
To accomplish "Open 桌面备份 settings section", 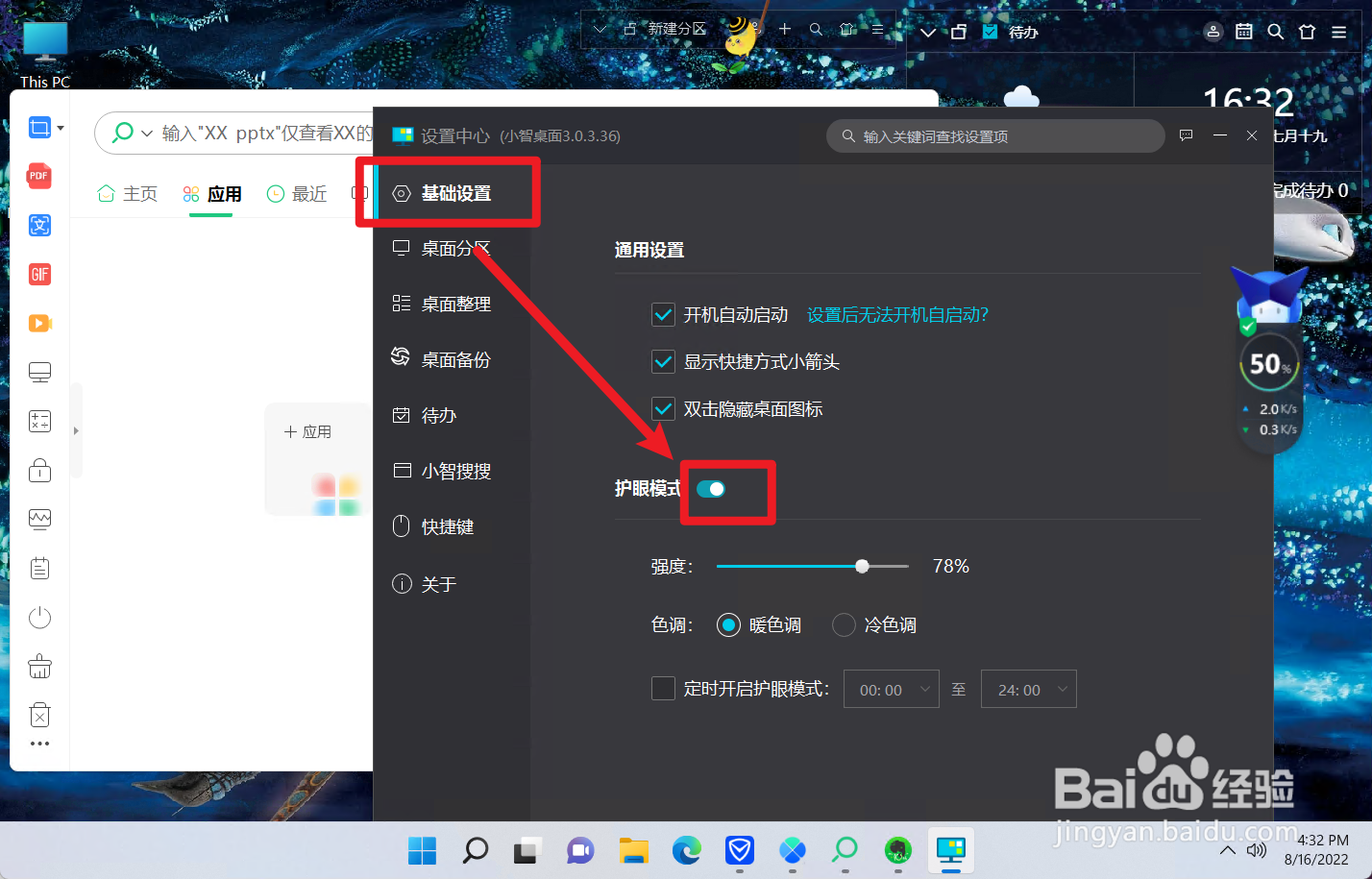I will [451, 360].
